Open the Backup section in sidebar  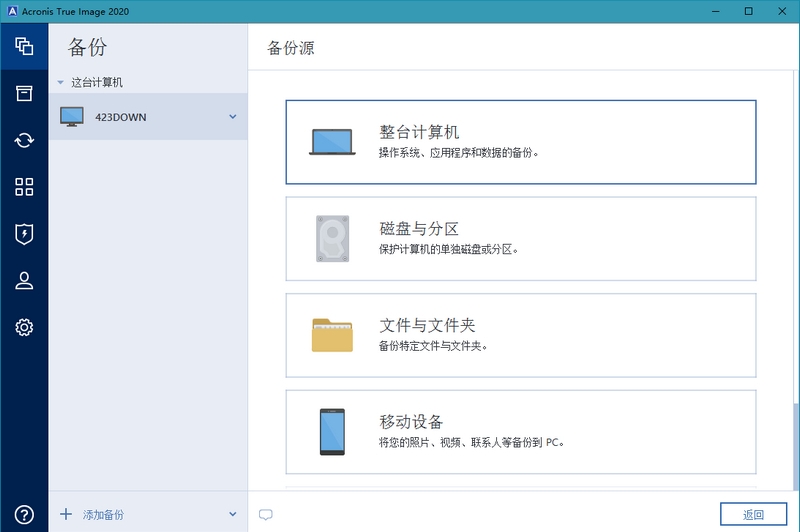[24, 46]
